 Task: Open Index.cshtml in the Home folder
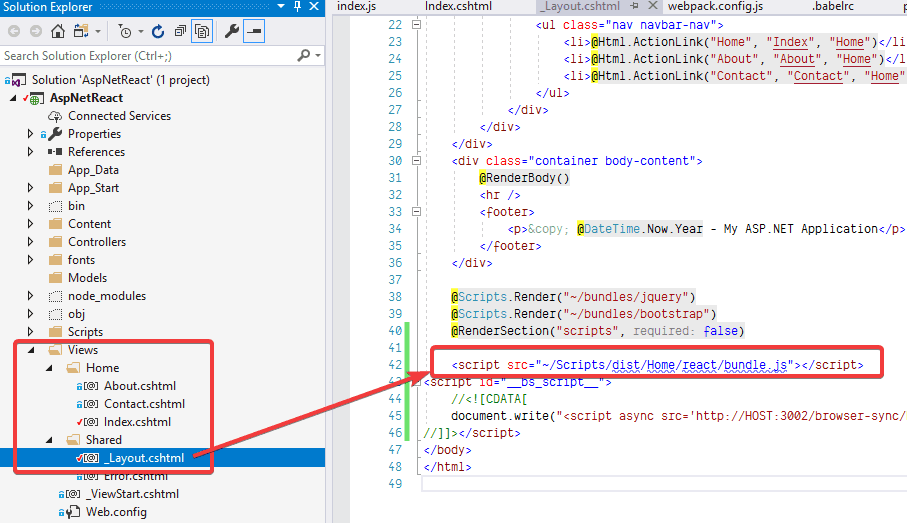[x=137, y=422]
